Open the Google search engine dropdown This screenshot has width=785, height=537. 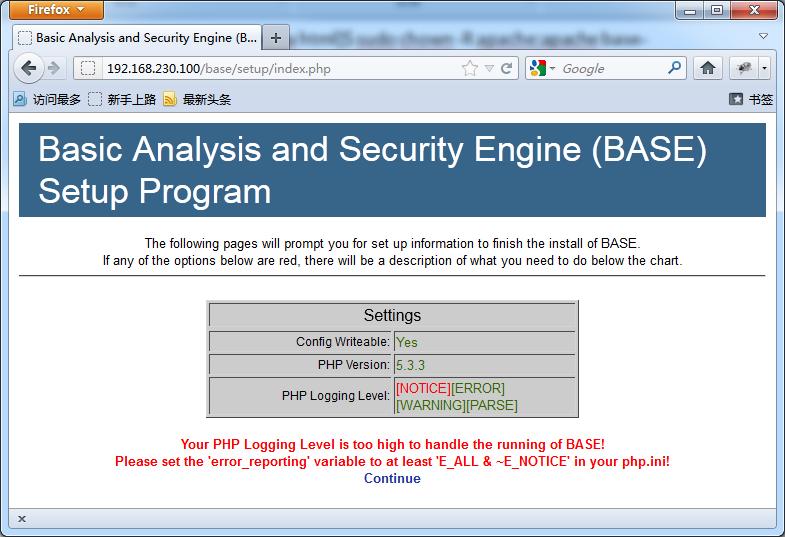542,68
